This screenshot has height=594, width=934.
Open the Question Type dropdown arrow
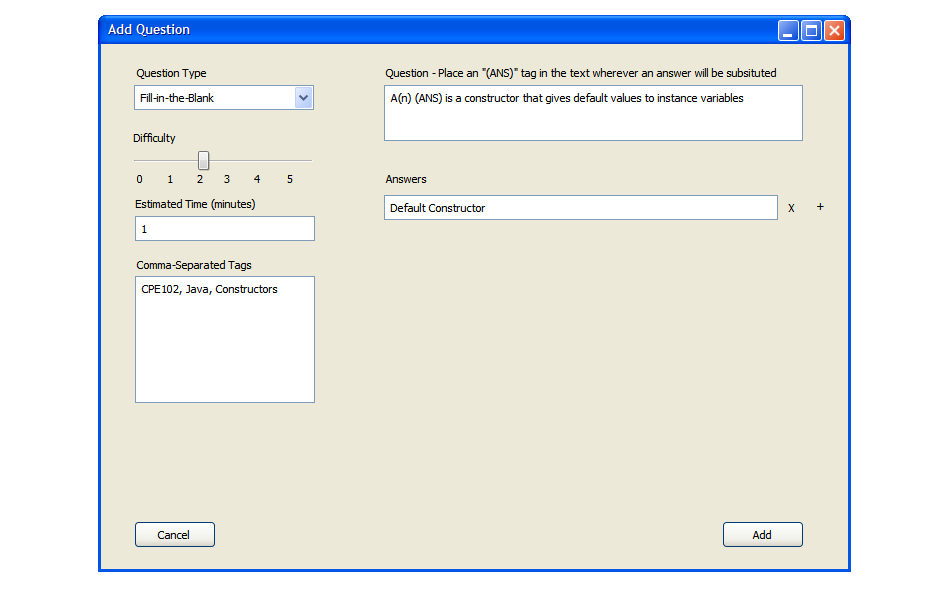tap(304, 98)
